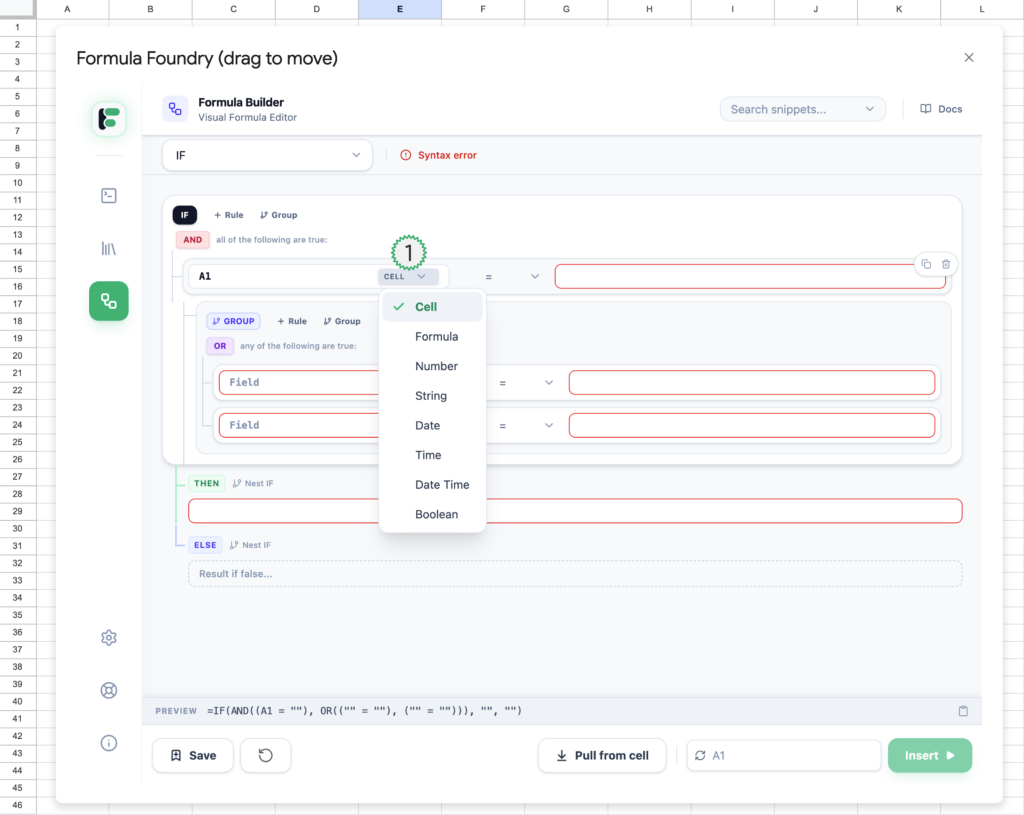
Task: Select the Formula Builder sidebar icon
Action: click(x=109, y=301)
